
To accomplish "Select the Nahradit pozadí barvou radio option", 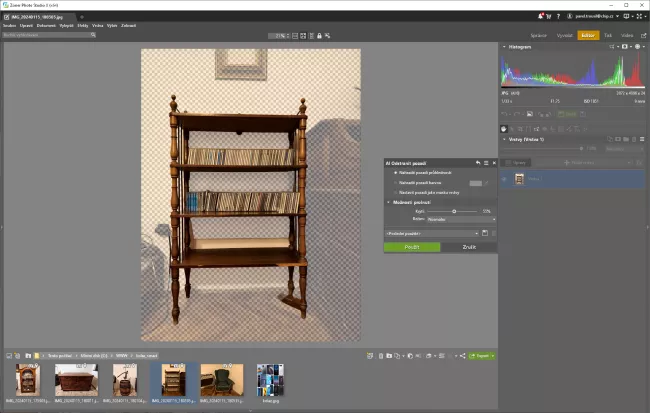I will pyautogui.click(x=395, y=183).
